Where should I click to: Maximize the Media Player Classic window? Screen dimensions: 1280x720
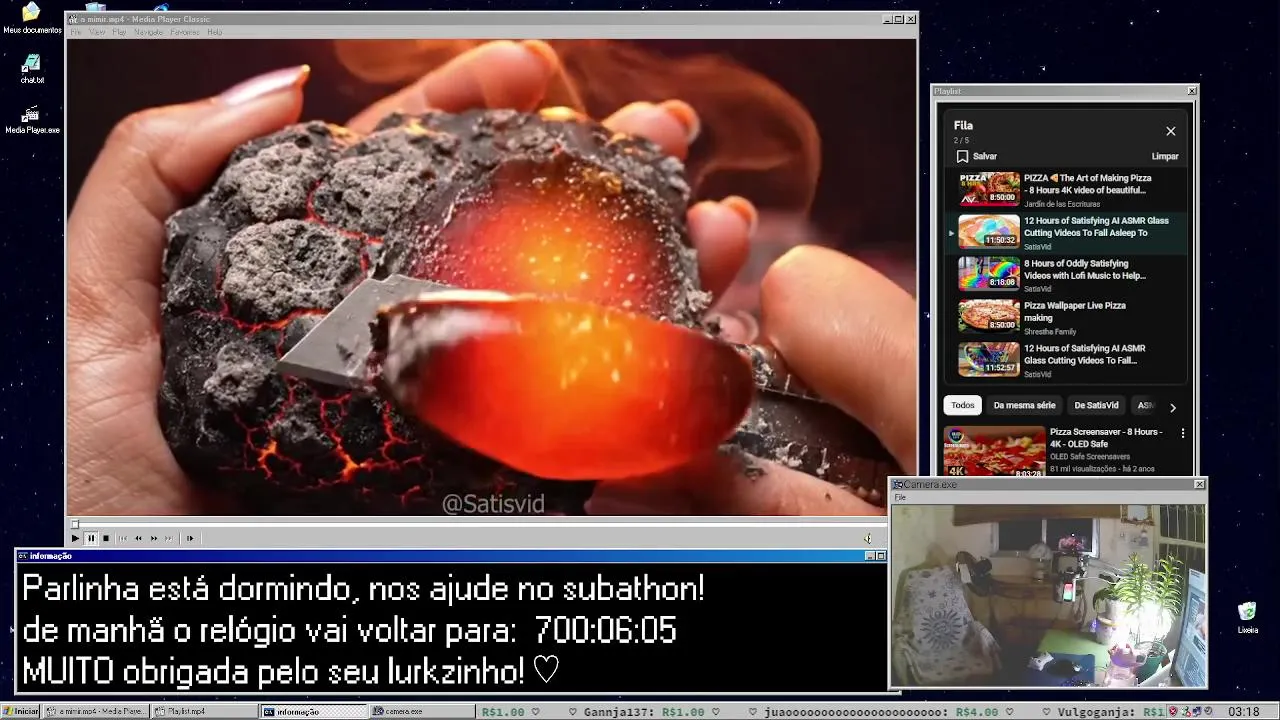tap(898, 19)
